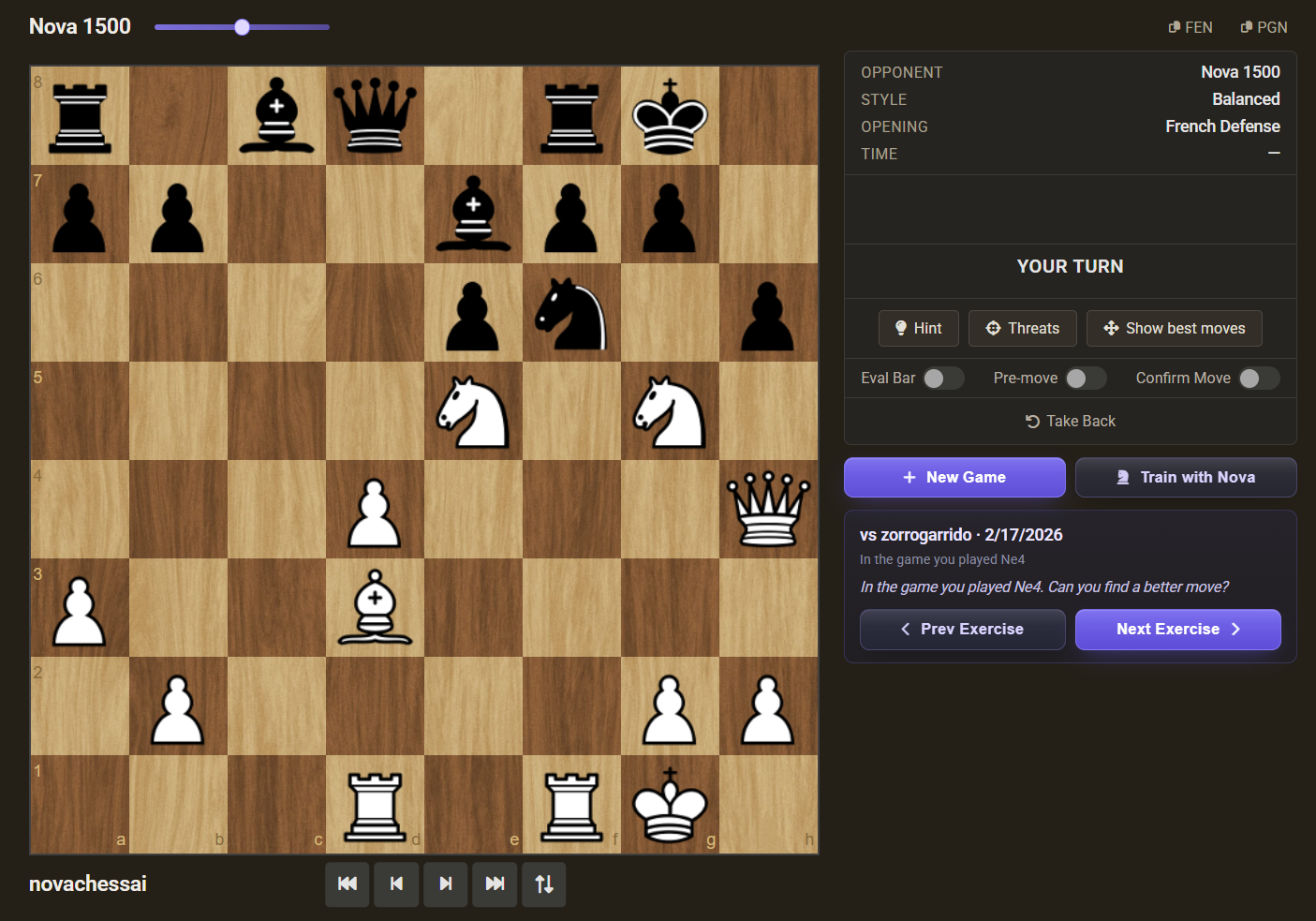
Task: Flip the board orientation
Action: [x=543, y=884]
